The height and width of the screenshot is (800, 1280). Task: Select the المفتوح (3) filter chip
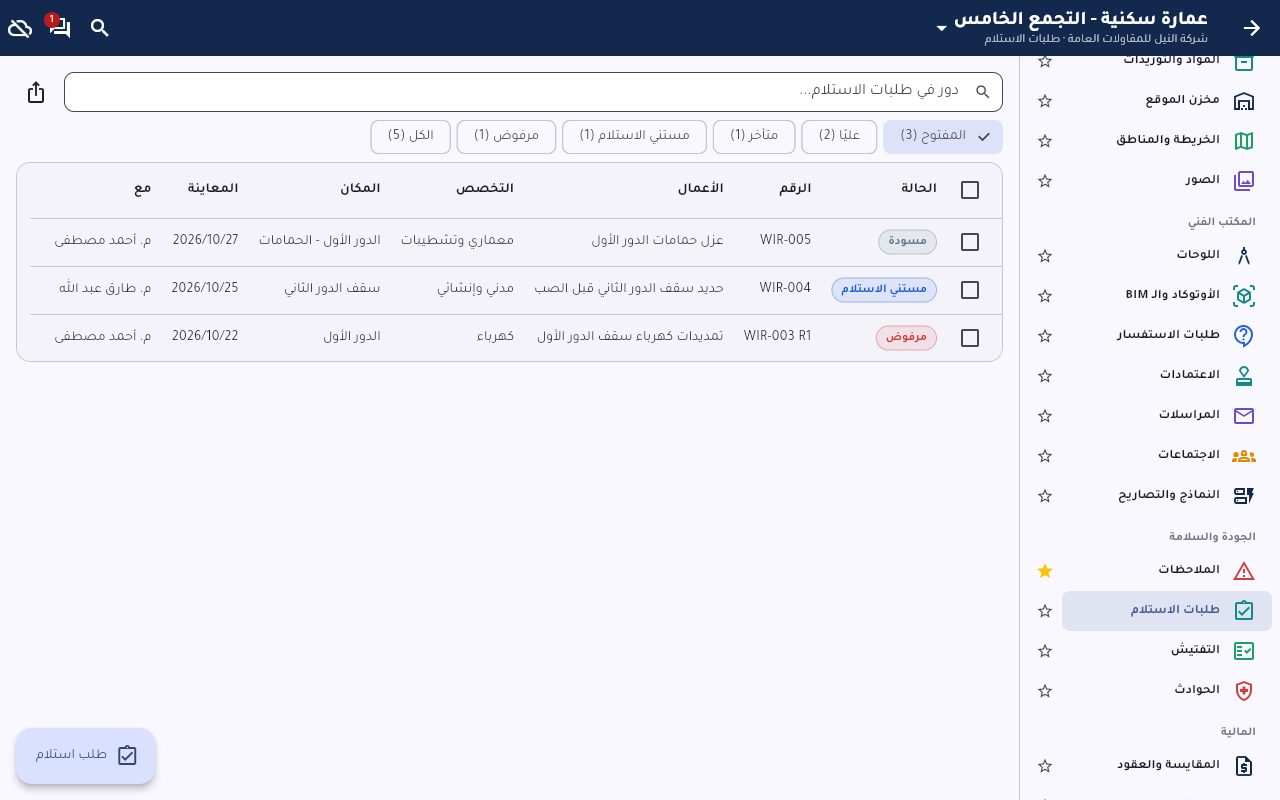click(943, 137)
